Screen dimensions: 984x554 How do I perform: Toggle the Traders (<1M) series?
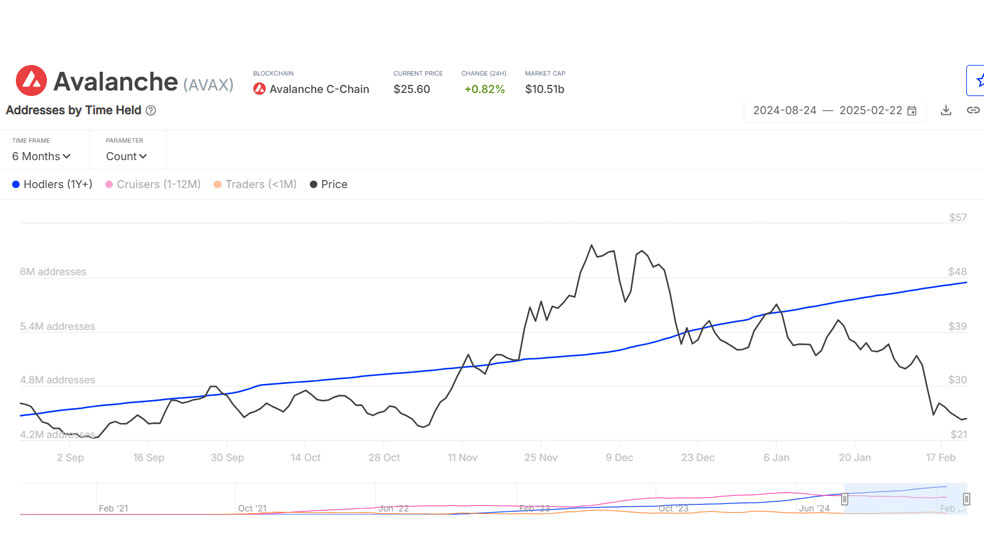[x=255, y=184]
